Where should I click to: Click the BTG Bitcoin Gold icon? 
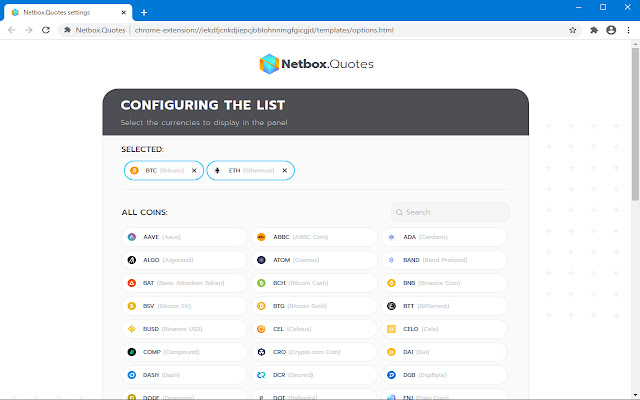pyautogui.click(x=261, y=306)
